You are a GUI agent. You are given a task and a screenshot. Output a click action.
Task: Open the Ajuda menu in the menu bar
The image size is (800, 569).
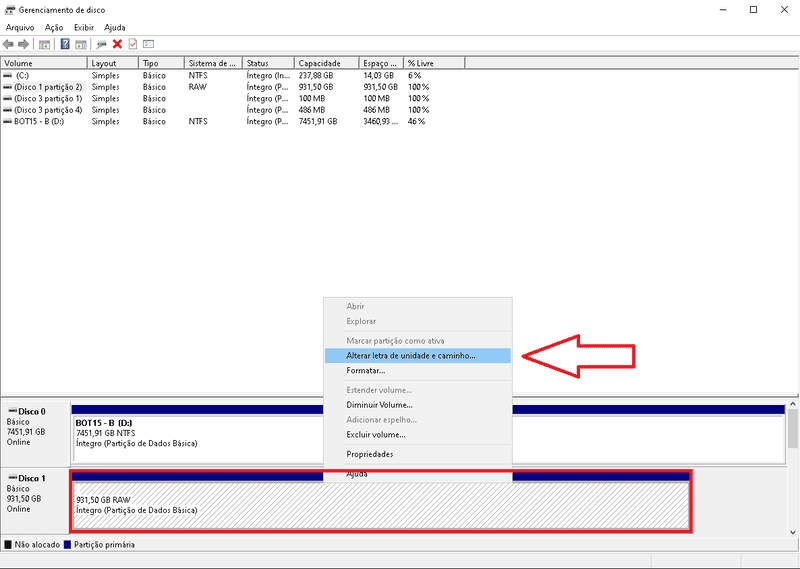115,28
